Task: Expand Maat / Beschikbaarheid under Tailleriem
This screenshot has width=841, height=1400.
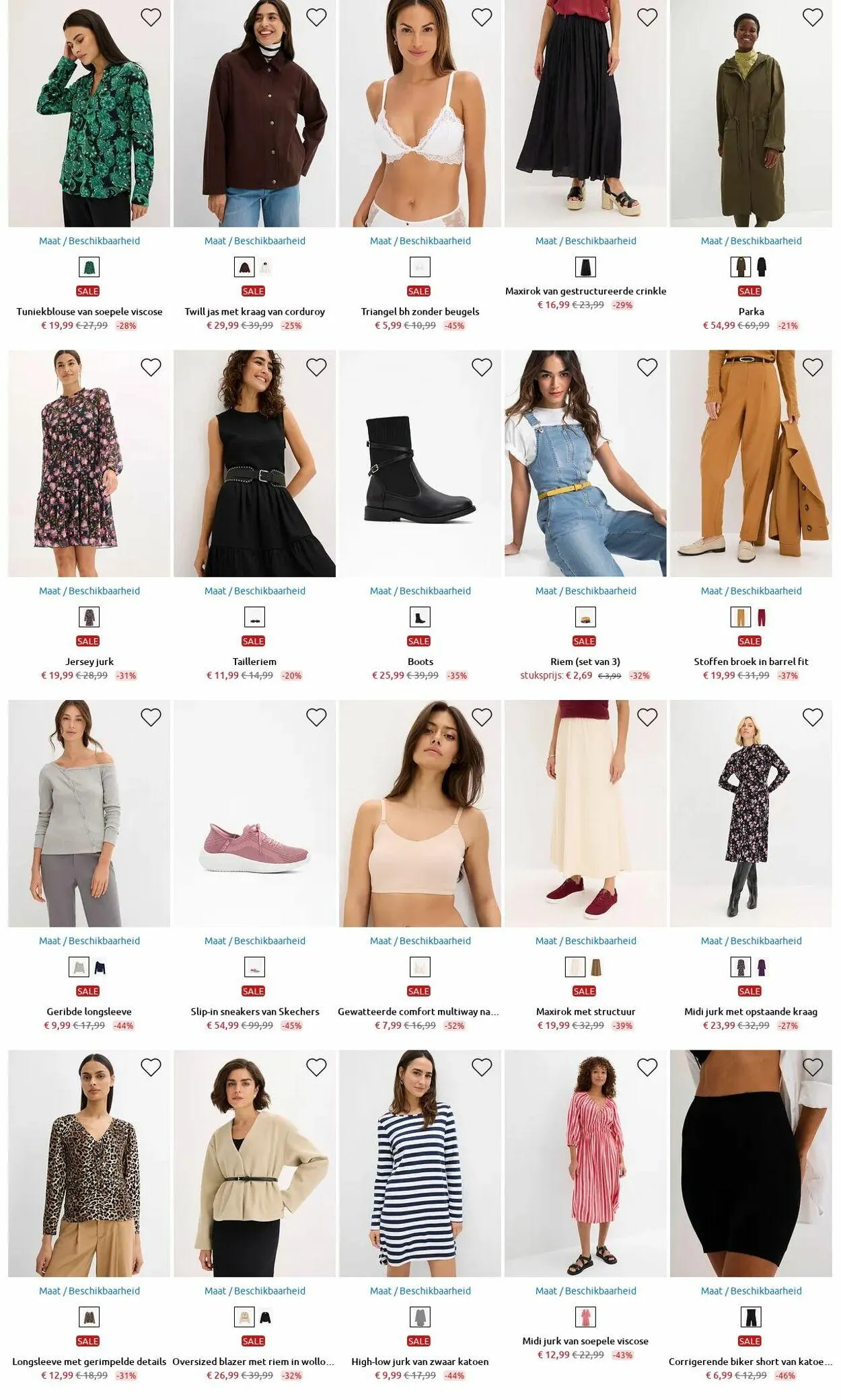Action: tap(255, 591)
